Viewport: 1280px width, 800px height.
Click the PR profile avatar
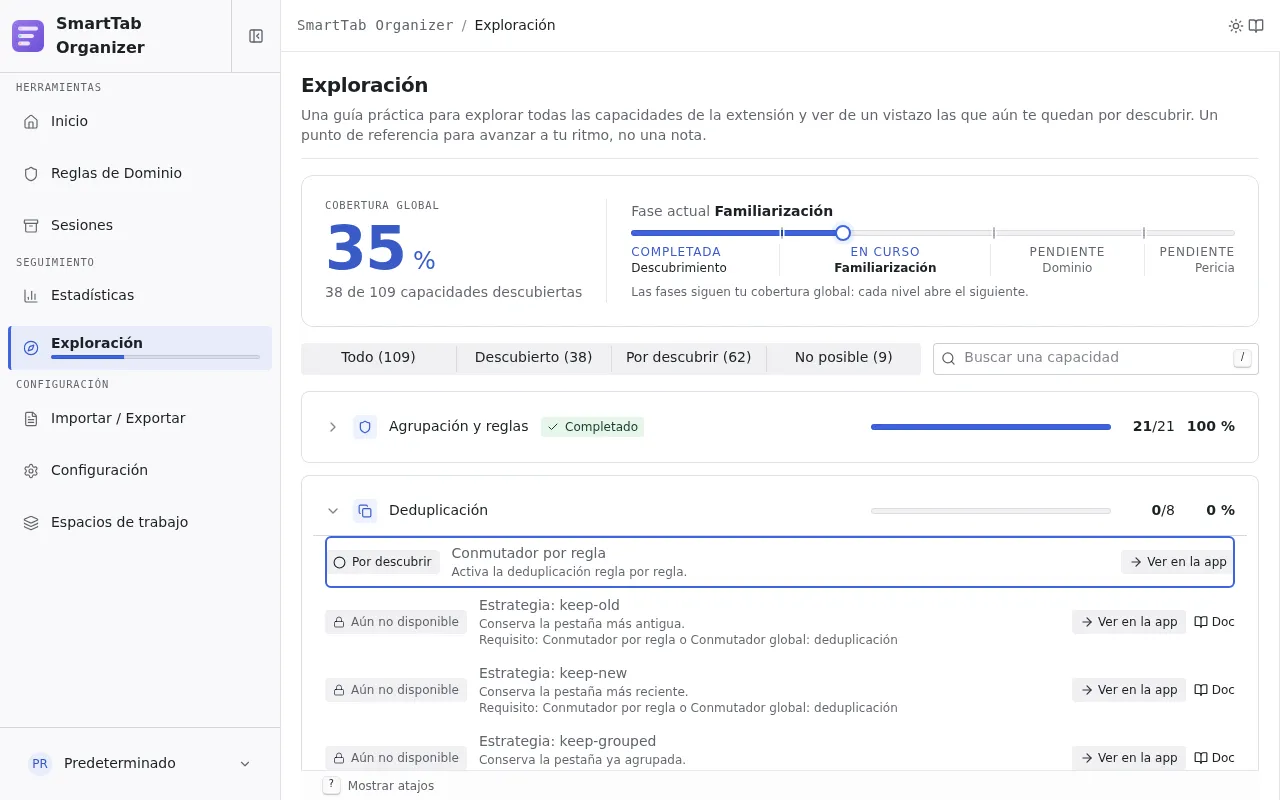pyautogui.click(x=40, y=763)
